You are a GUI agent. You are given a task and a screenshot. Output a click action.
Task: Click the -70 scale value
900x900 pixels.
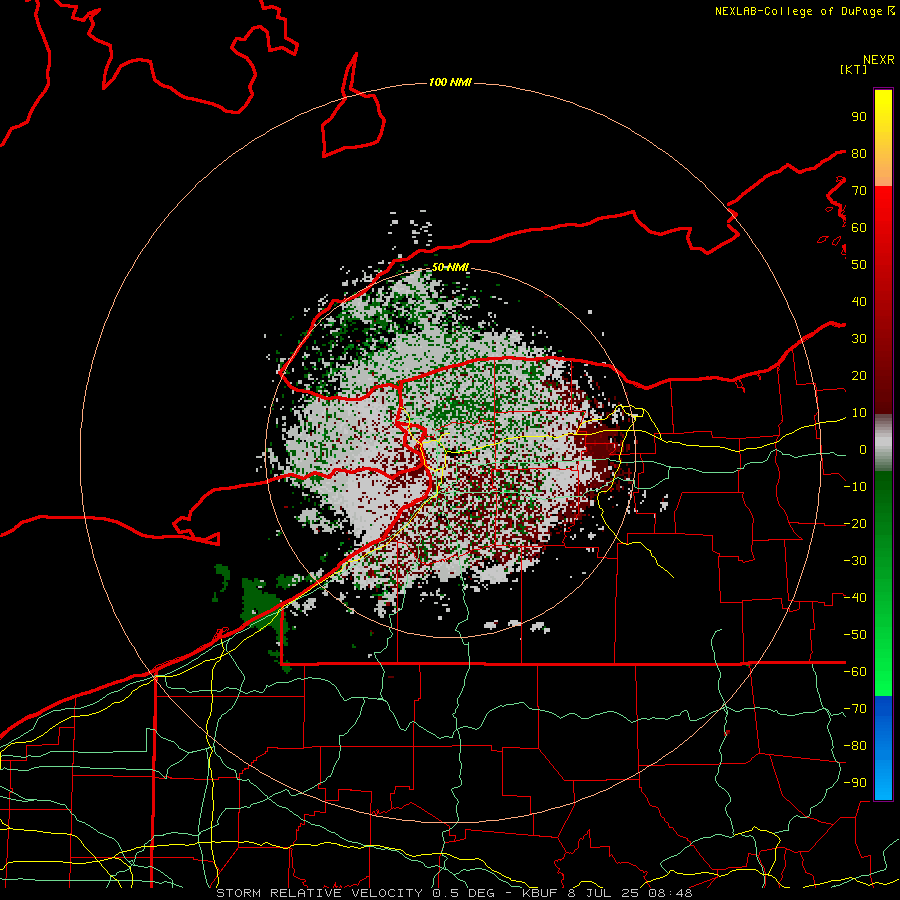(x=855, y=709)
